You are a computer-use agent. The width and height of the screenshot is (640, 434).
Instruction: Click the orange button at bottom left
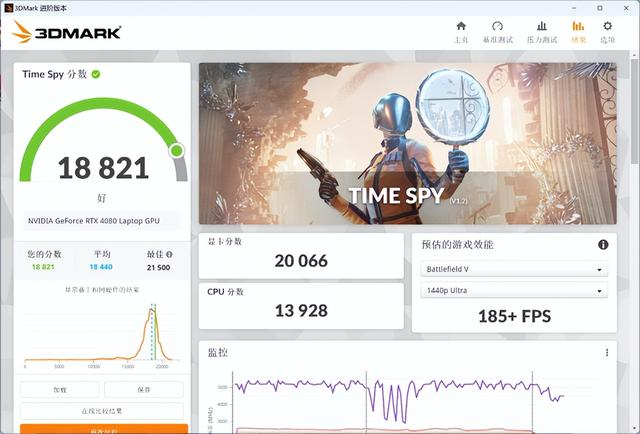click(104, 429)
